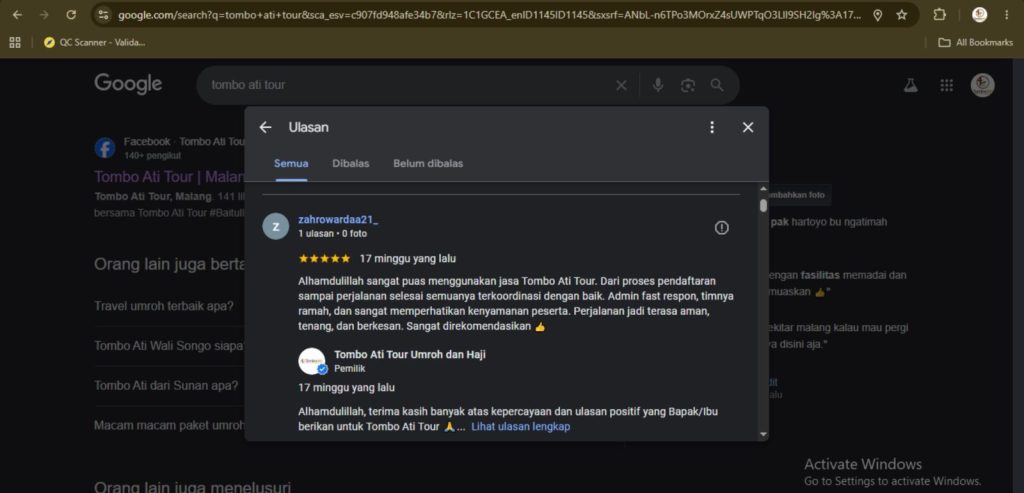Search by image with Lens icon
Image resolution: width=1024 pixels, height=493 pixels.
coord(688,86)
